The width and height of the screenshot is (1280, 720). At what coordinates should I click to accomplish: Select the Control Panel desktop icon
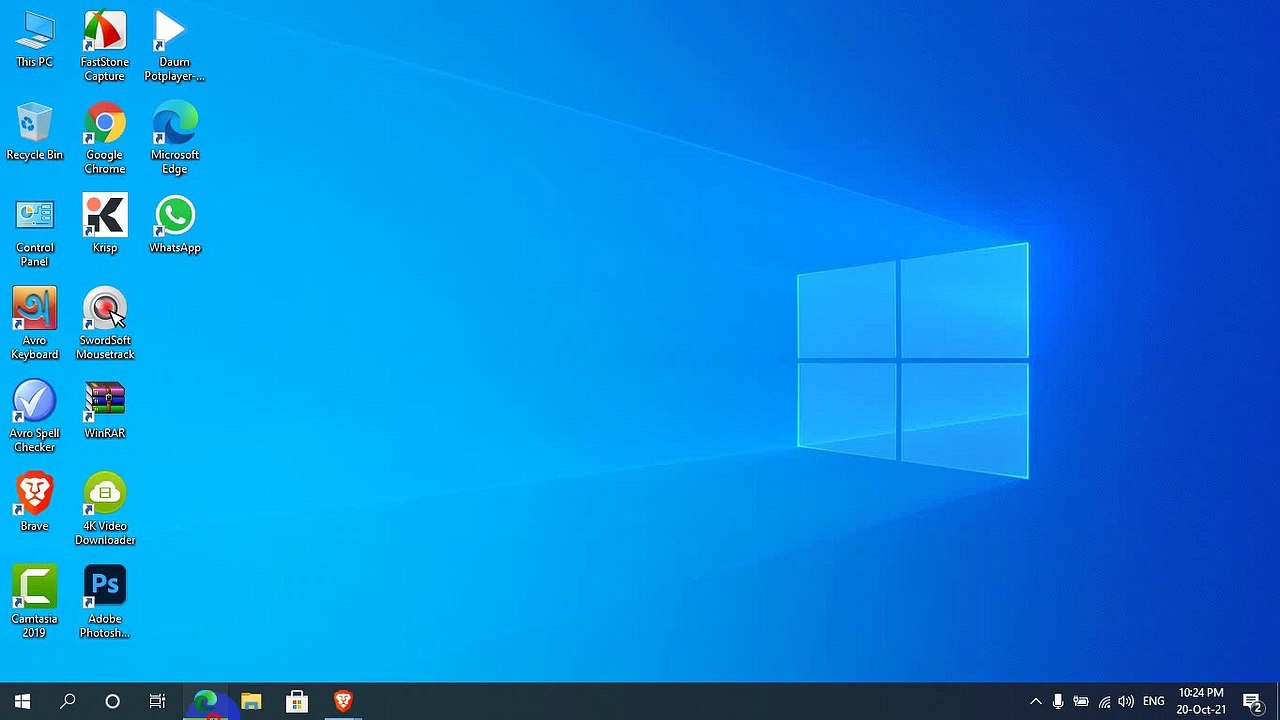pyautogui.click(x=34, y=232)
